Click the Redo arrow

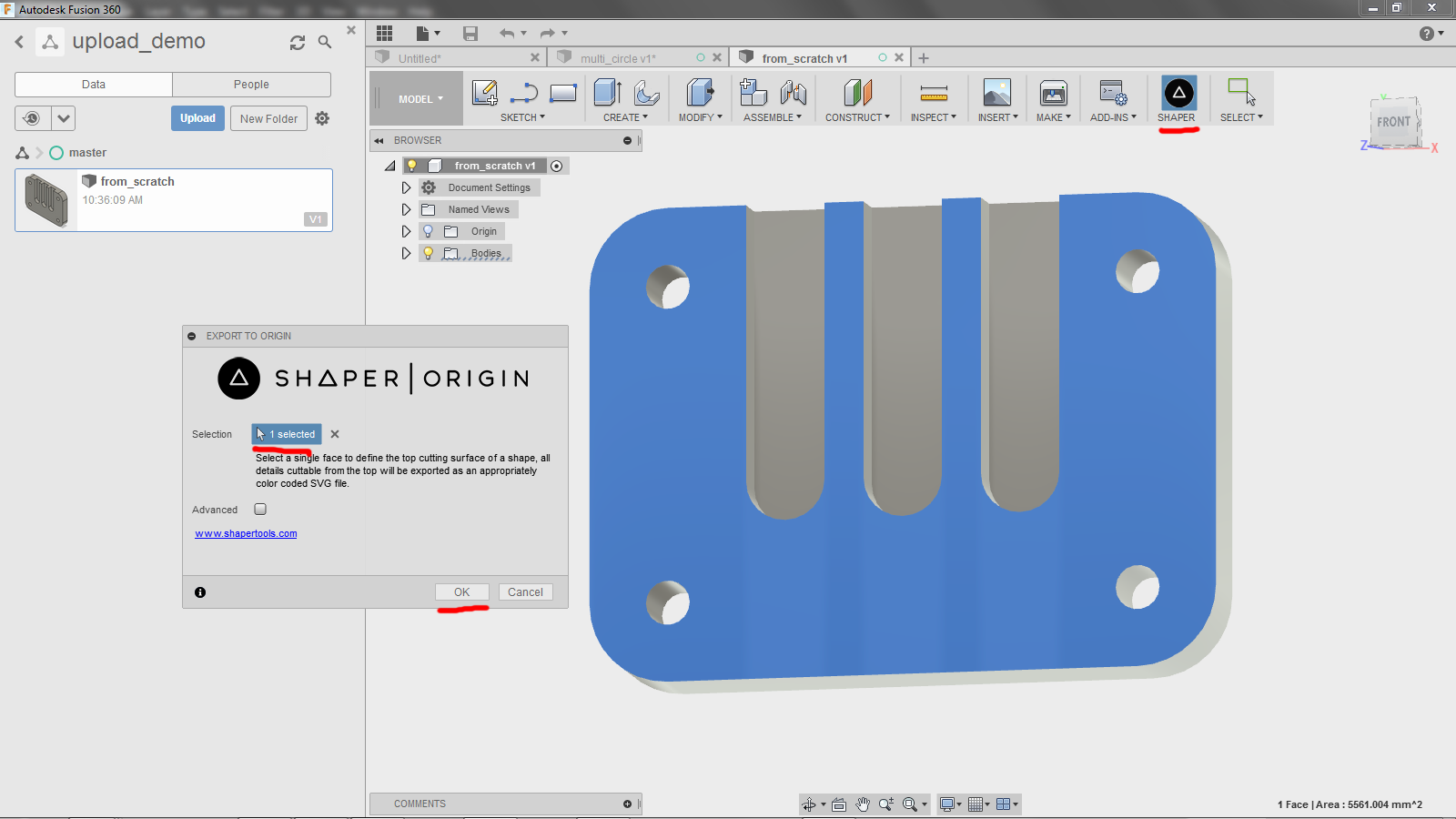tap(548, 34)
